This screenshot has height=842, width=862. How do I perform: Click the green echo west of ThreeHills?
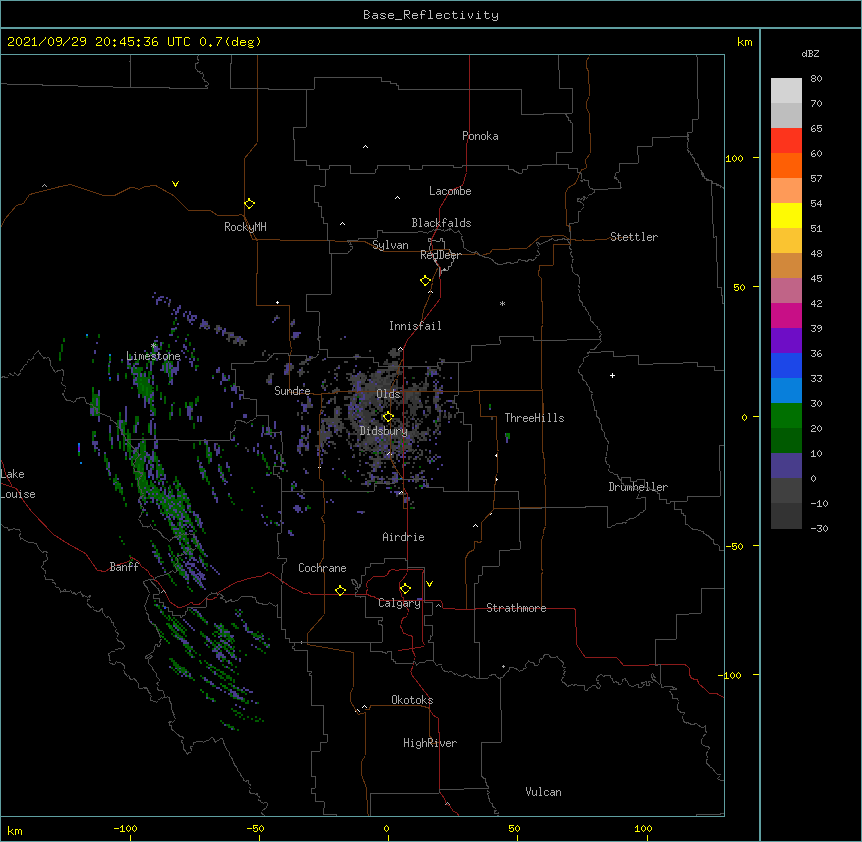point(507,437)
